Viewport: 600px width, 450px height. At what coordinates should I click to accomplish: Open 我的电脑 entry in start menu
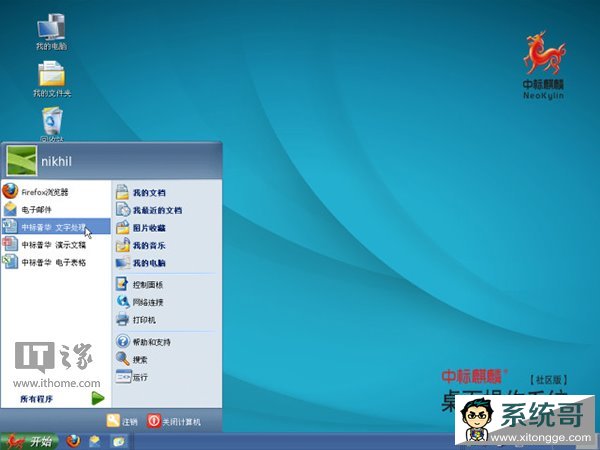pos(140,263)
